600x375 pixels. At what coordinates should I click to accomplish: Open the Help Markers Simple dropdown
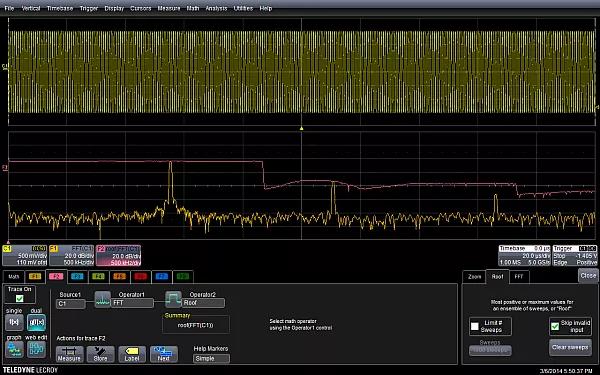[212, 359]
